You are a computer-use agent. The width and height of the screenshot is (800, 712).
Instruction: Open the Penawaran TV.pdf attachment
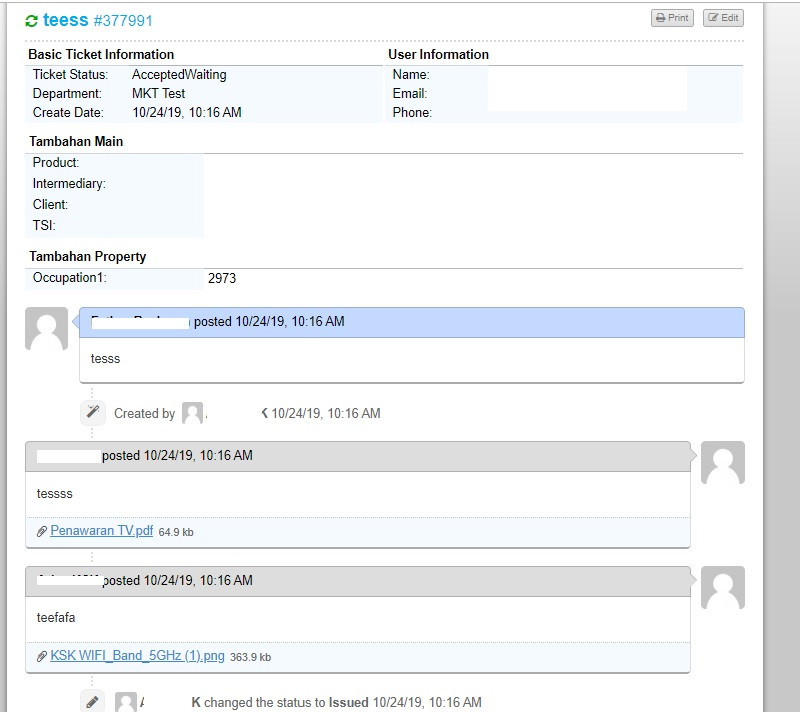pyautogui.click(x=101, y=531)
